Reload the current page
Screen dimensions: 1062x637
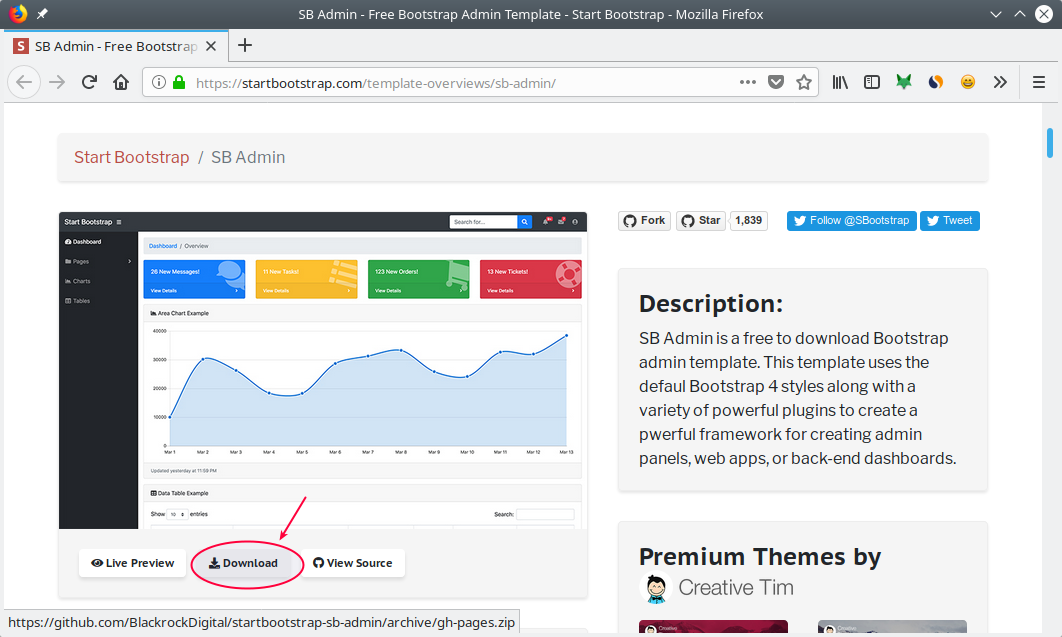tap(88, 82)
